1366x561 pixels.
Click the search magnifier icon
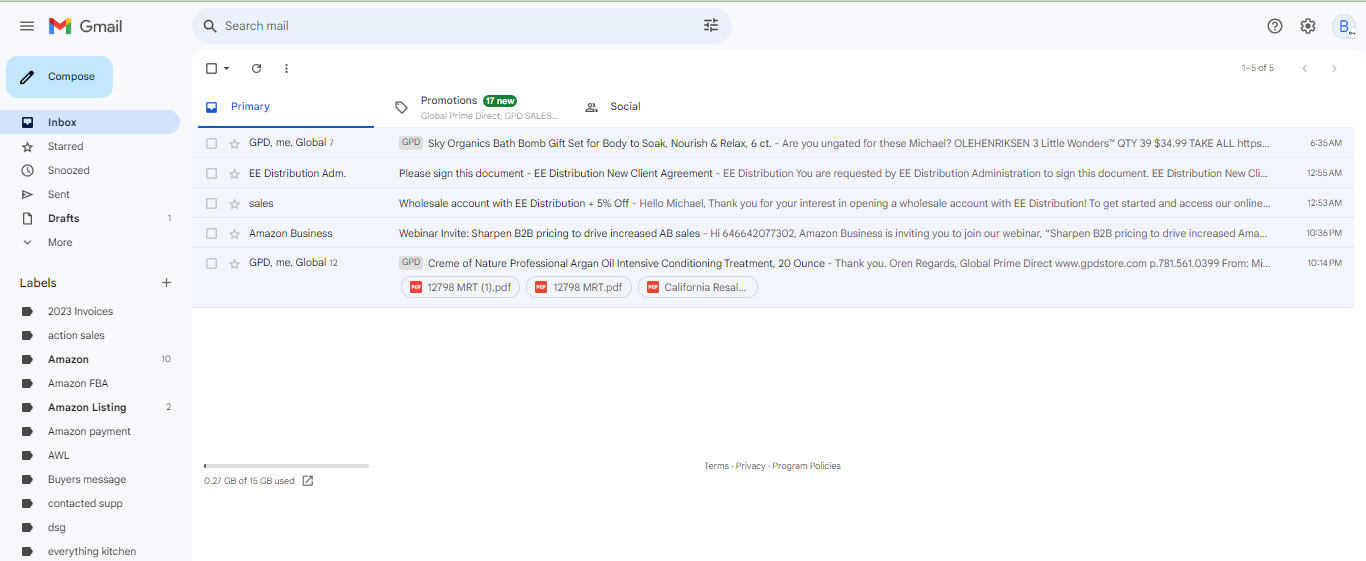pyautogui.click(x=210, y=26)
